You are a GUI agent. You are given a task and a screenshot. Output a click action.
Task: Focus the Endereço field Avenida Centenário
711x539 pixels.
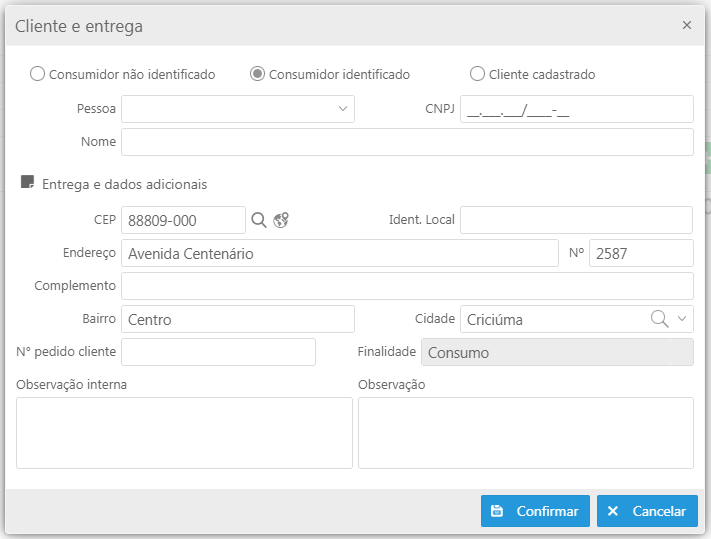(x=340, y=253)
